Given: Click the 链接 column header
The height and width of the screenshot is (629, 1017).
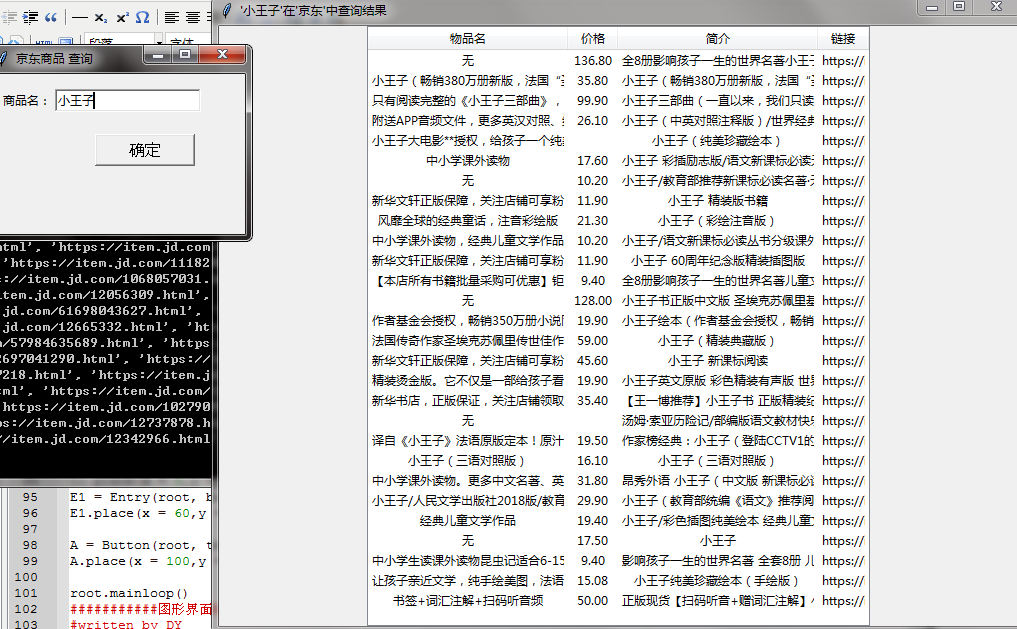Looking at the screenshot, I should point(843,38).
